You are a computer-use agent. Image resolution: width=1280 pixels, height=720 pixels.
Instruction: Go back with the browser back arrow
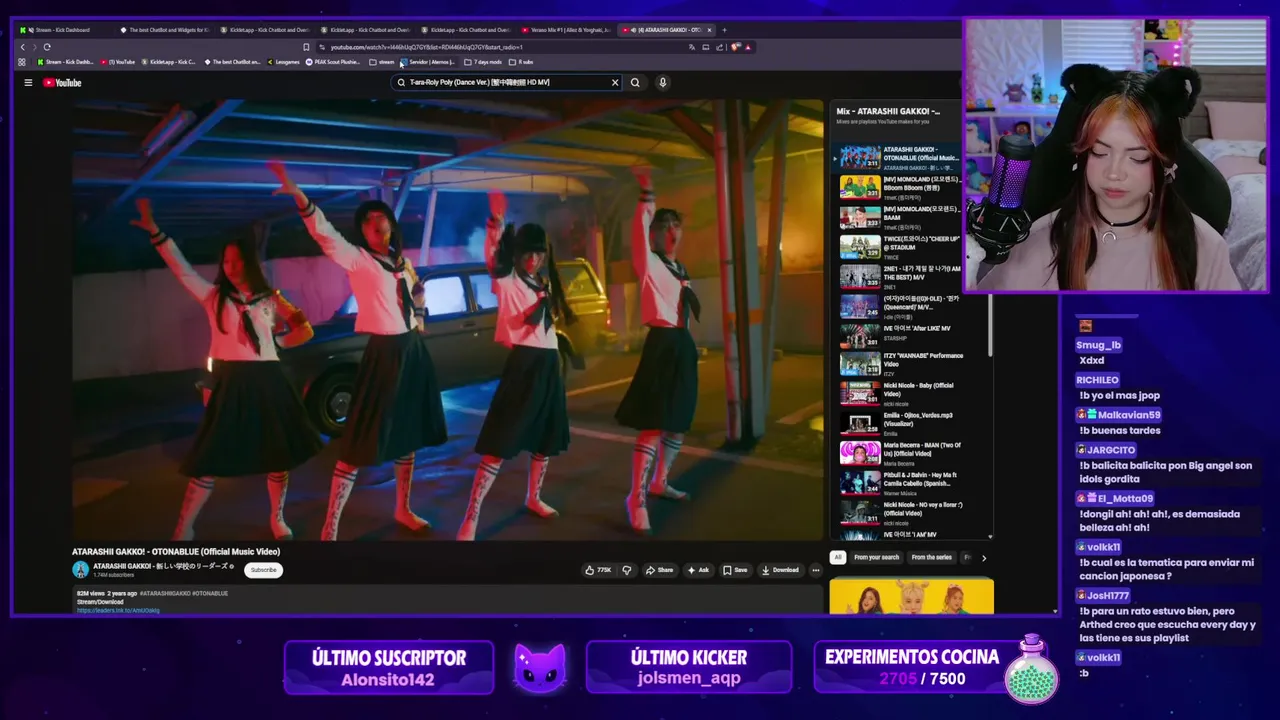pos(22,47)
